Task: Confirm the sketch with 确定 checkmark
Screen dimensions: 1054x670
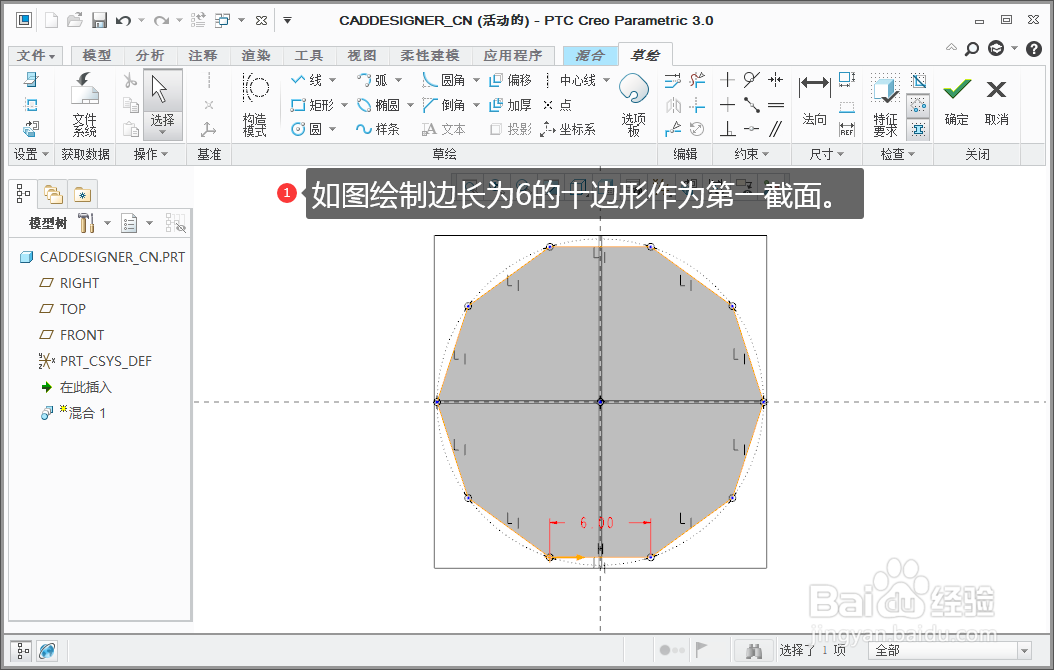Action: click(x=957, y=101)
